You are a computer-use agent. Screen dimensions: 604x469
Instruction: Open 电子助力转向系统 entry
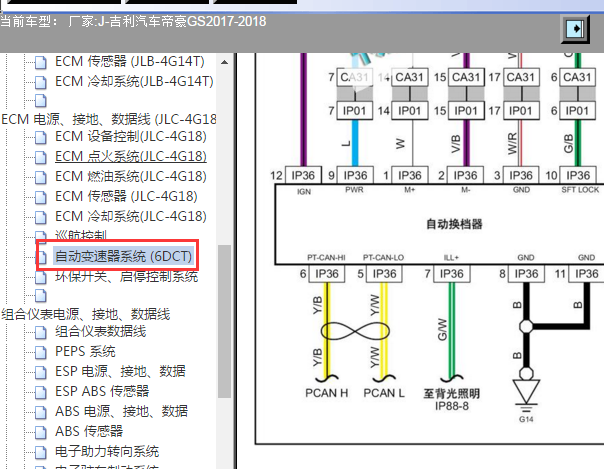click(x=107, y=451)
